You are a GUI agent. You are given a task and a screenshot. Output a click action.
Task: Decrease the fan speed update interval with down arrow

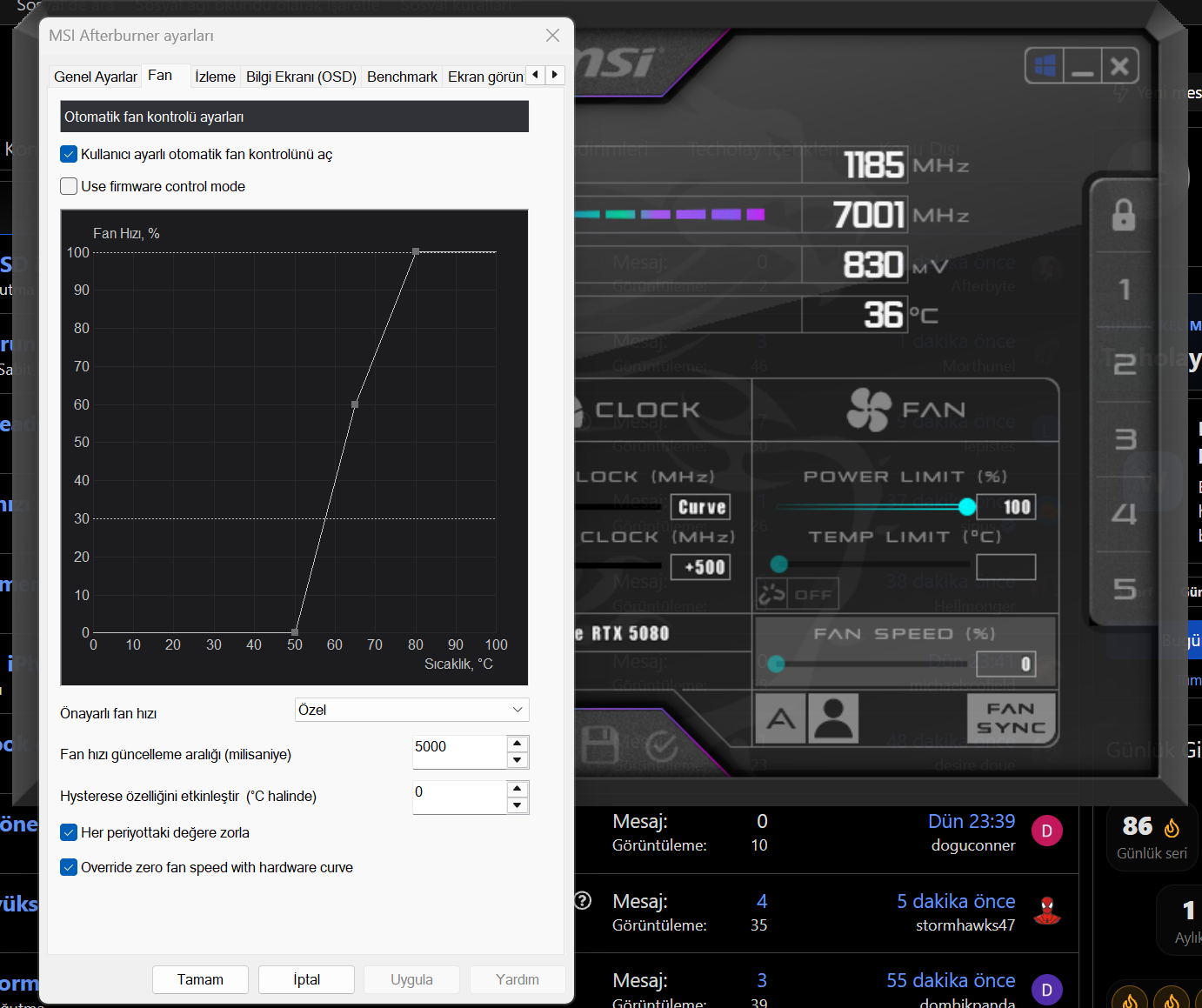tap(518, 760)
